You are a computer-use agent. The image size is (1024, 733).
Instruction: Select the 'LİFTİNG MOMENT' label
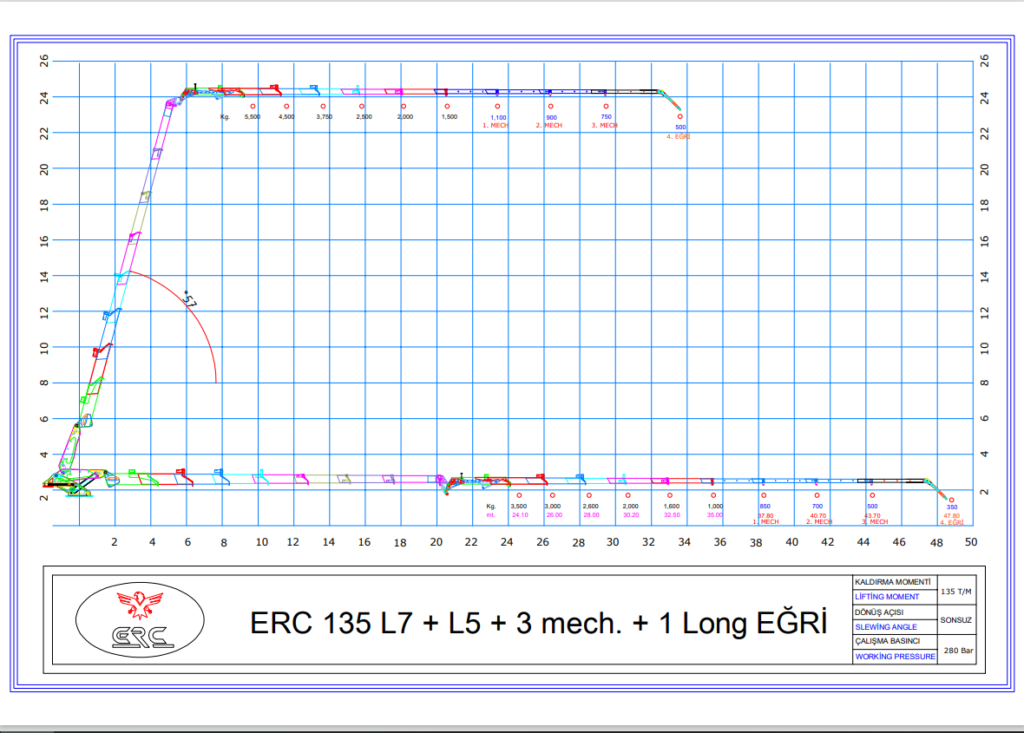[887, 596]
